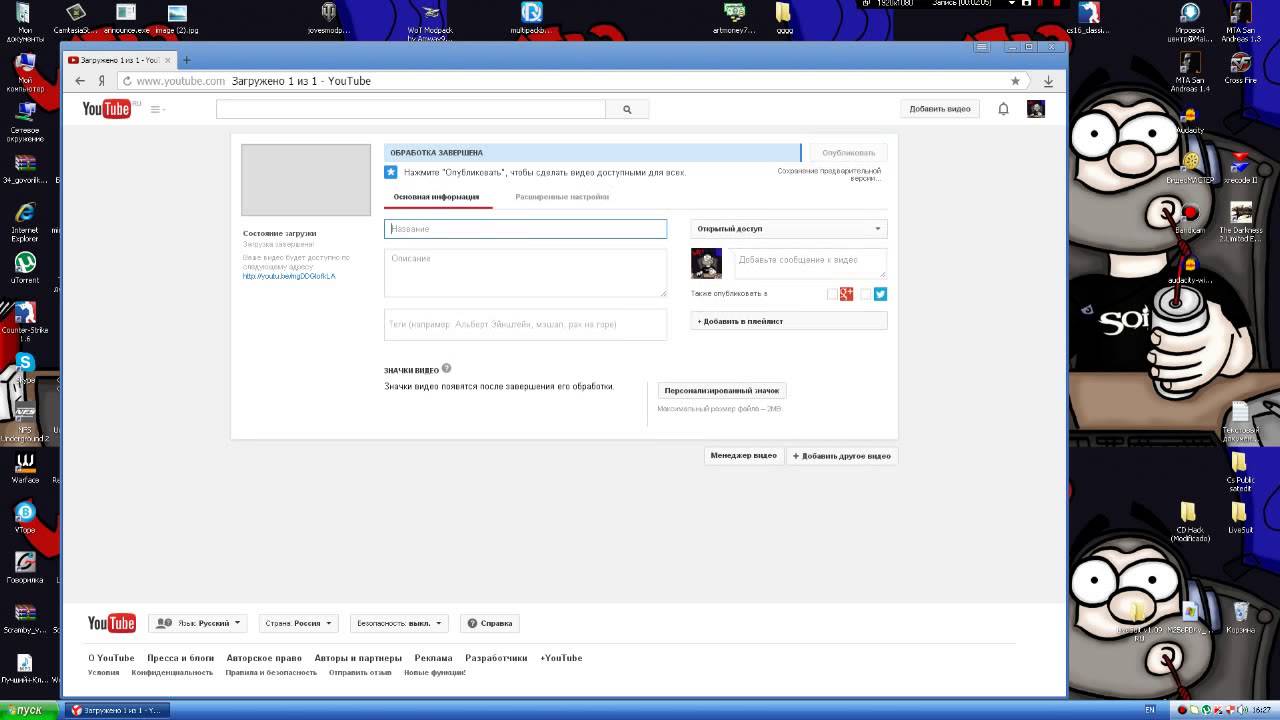Click the blue star icon next to publish hint
Viewport: 1280px width, 720px height.
[391, 172]
